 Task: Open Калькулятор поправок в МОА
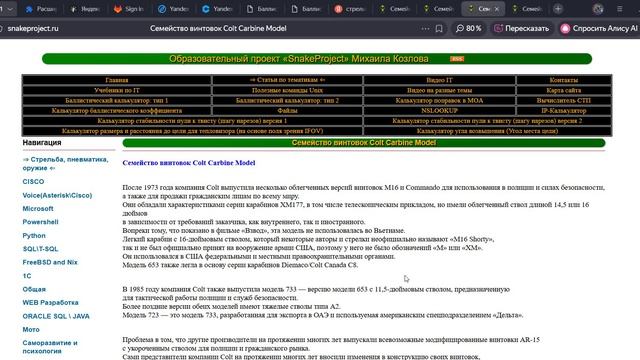click(x=439, y=100)
